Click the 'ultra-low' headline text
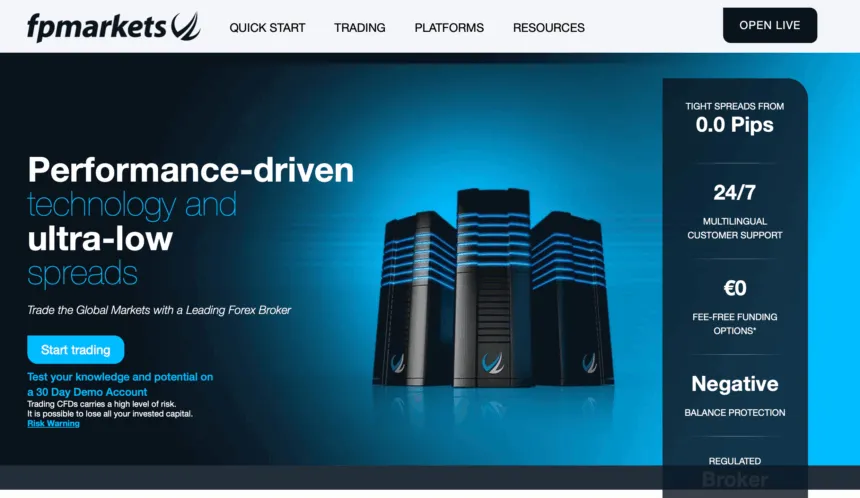Image resolution: width=860 pixels, height=498 pixels. [x=100, y=239]
